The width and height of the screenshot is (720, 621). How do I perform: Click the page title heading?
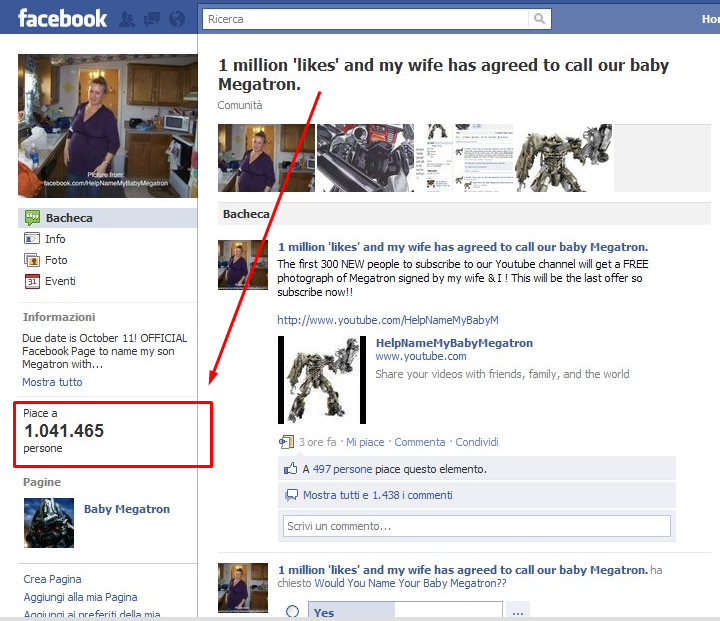coord(443,74)
